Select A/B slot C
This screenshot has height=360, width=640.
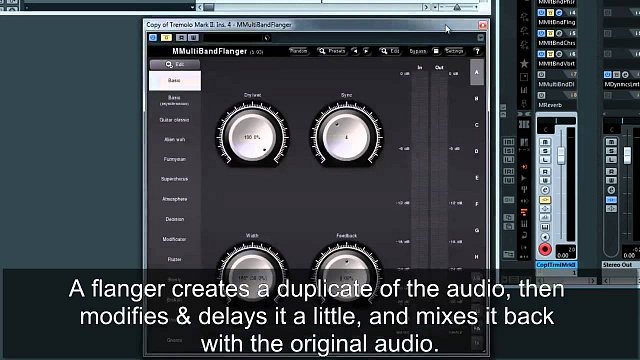pos(477,125)
